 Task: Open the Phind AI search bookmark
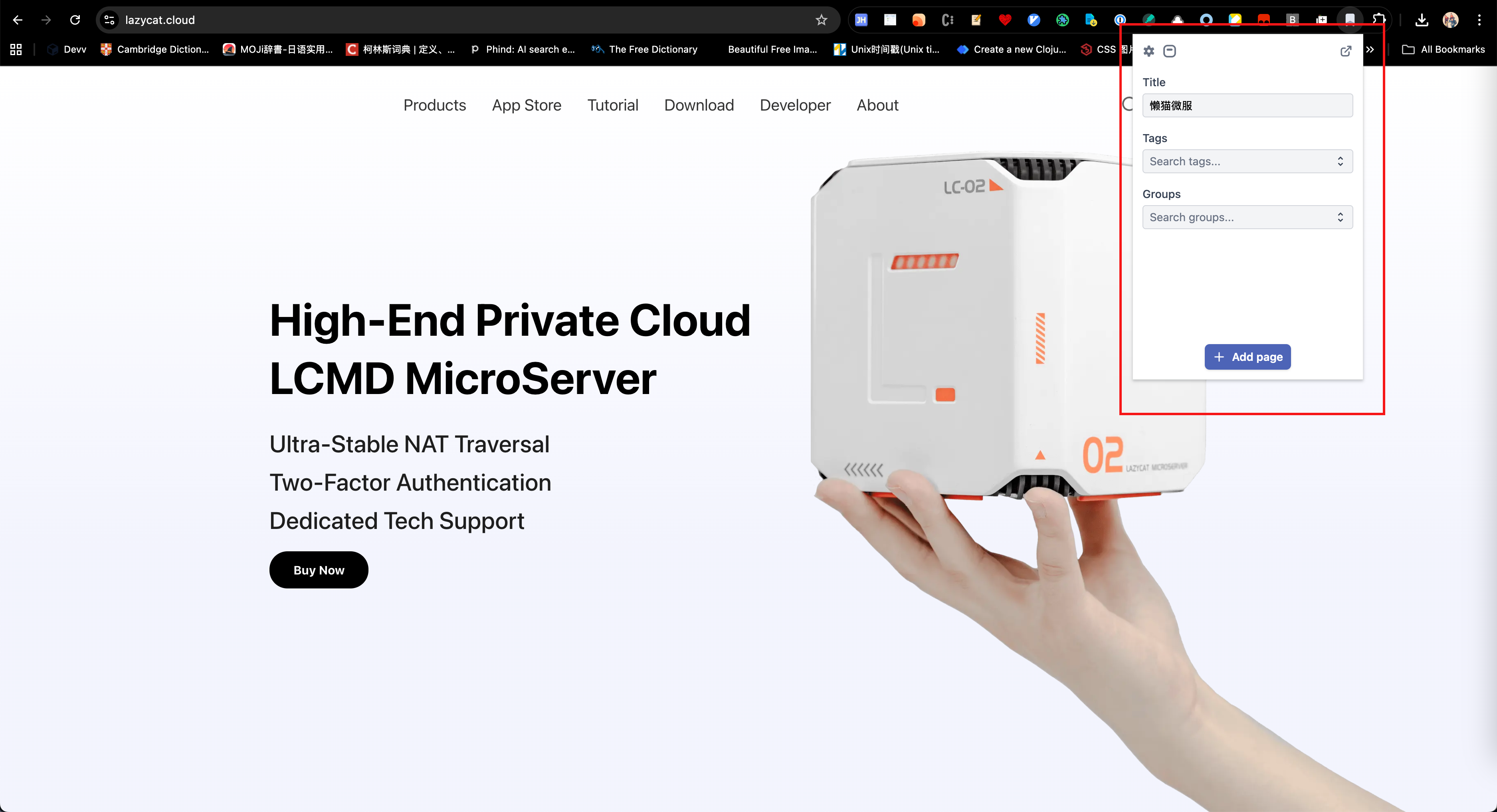pyautogui.click(x=523, y=50)
